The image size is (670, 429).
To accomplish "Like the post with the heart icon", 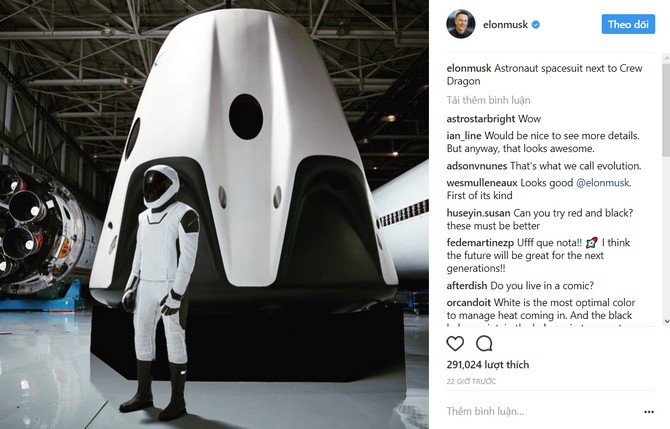I will click(x=455, y=343).
